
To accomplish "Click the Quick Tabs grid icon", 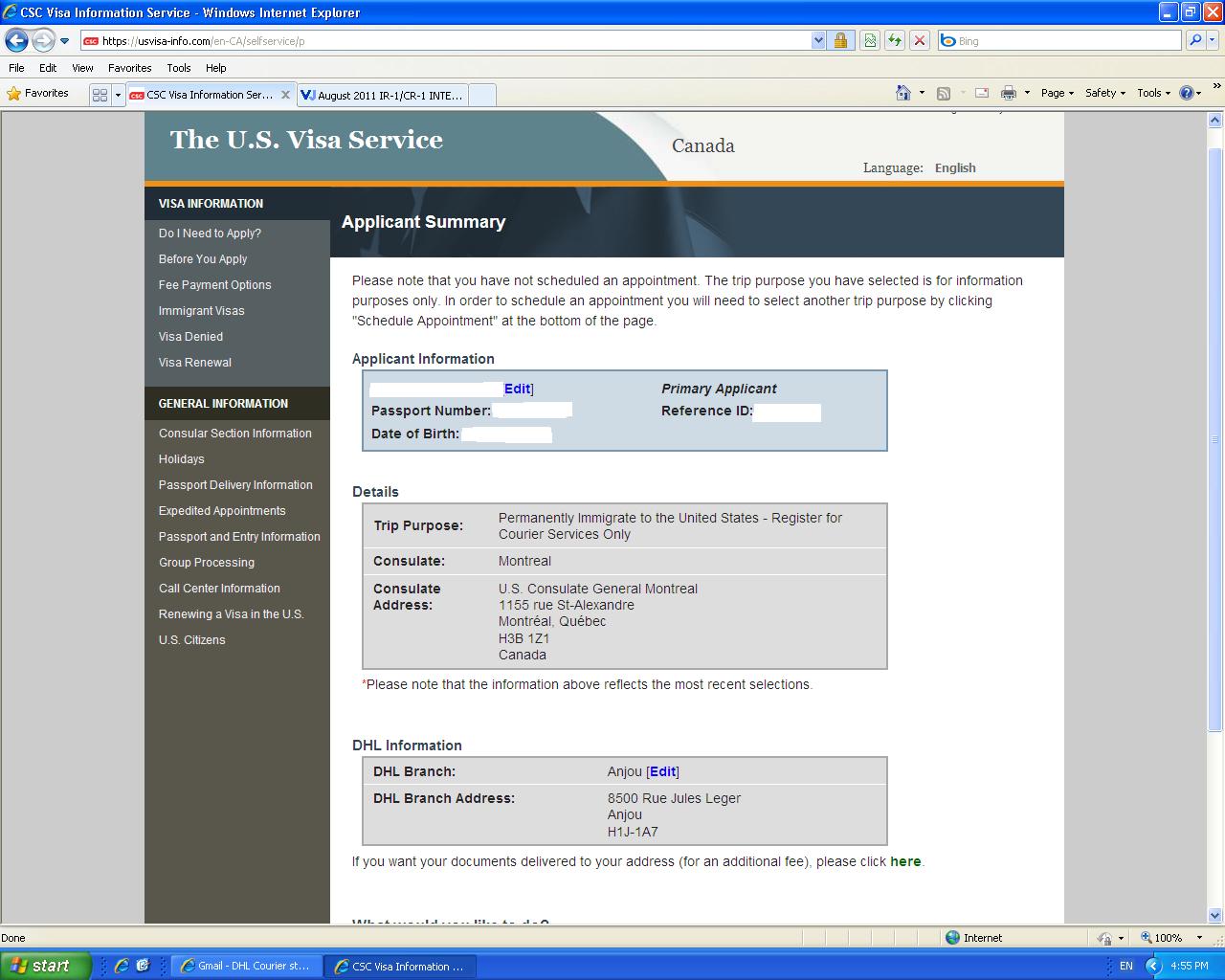I will click(x=100, y=95).
